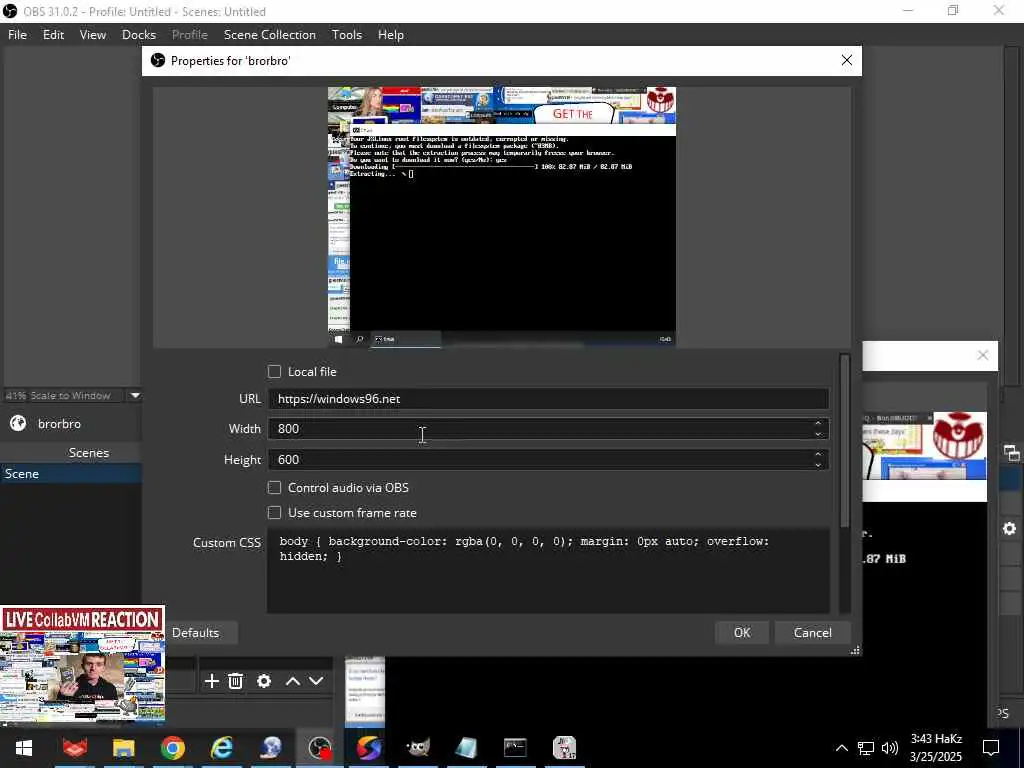The height and width of the screenshot is (768, 1024).
Task: Grab the dialog resize grip beside Cancel
Action: 855,650
